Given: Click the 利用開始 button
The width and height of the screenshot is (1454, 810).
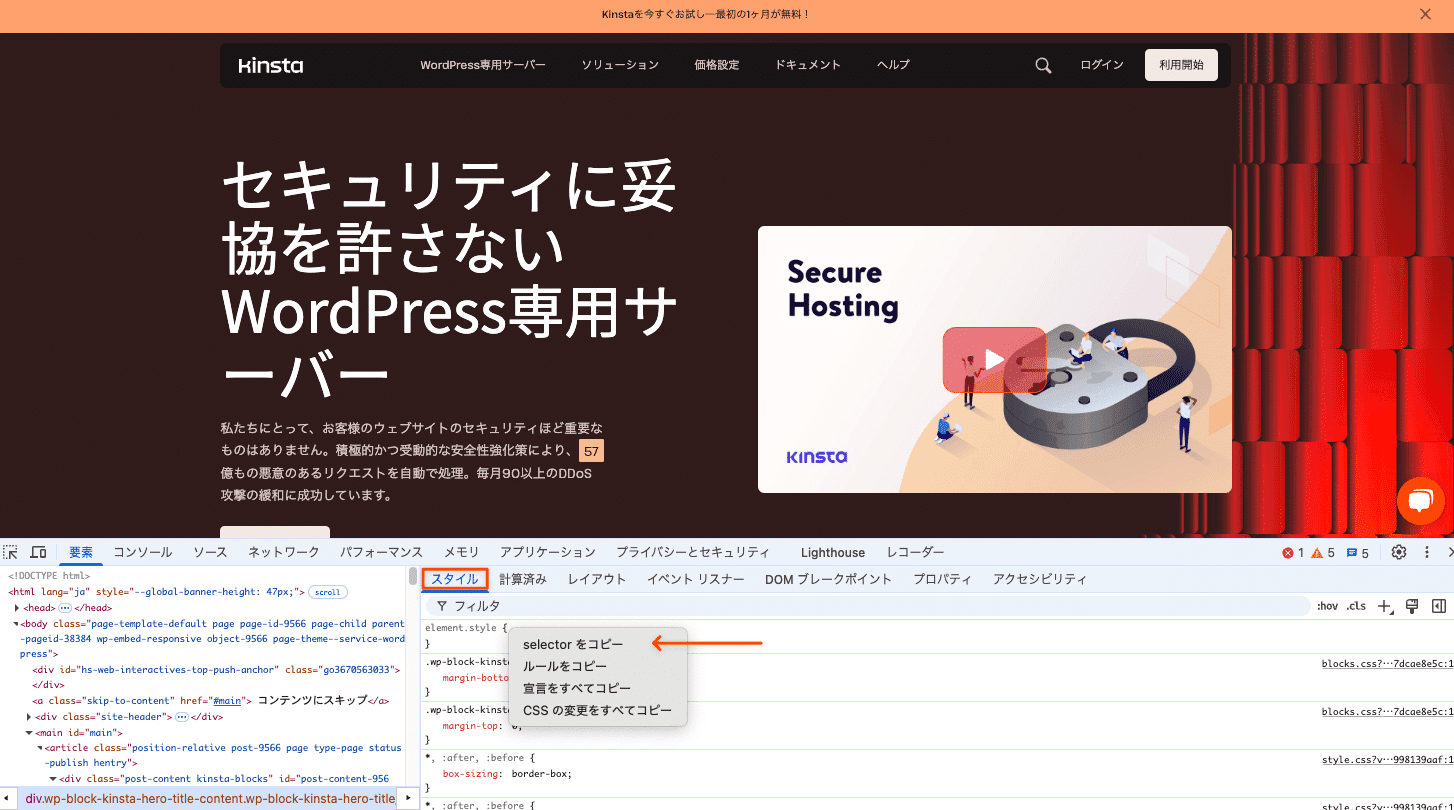Looking at the screenshot, I should 1181,64.
